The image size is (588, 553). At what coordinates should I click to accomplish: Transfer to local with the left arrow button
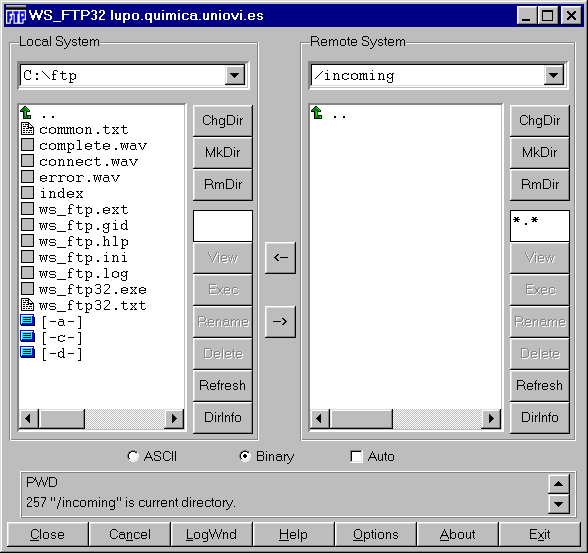click(280, 258)
